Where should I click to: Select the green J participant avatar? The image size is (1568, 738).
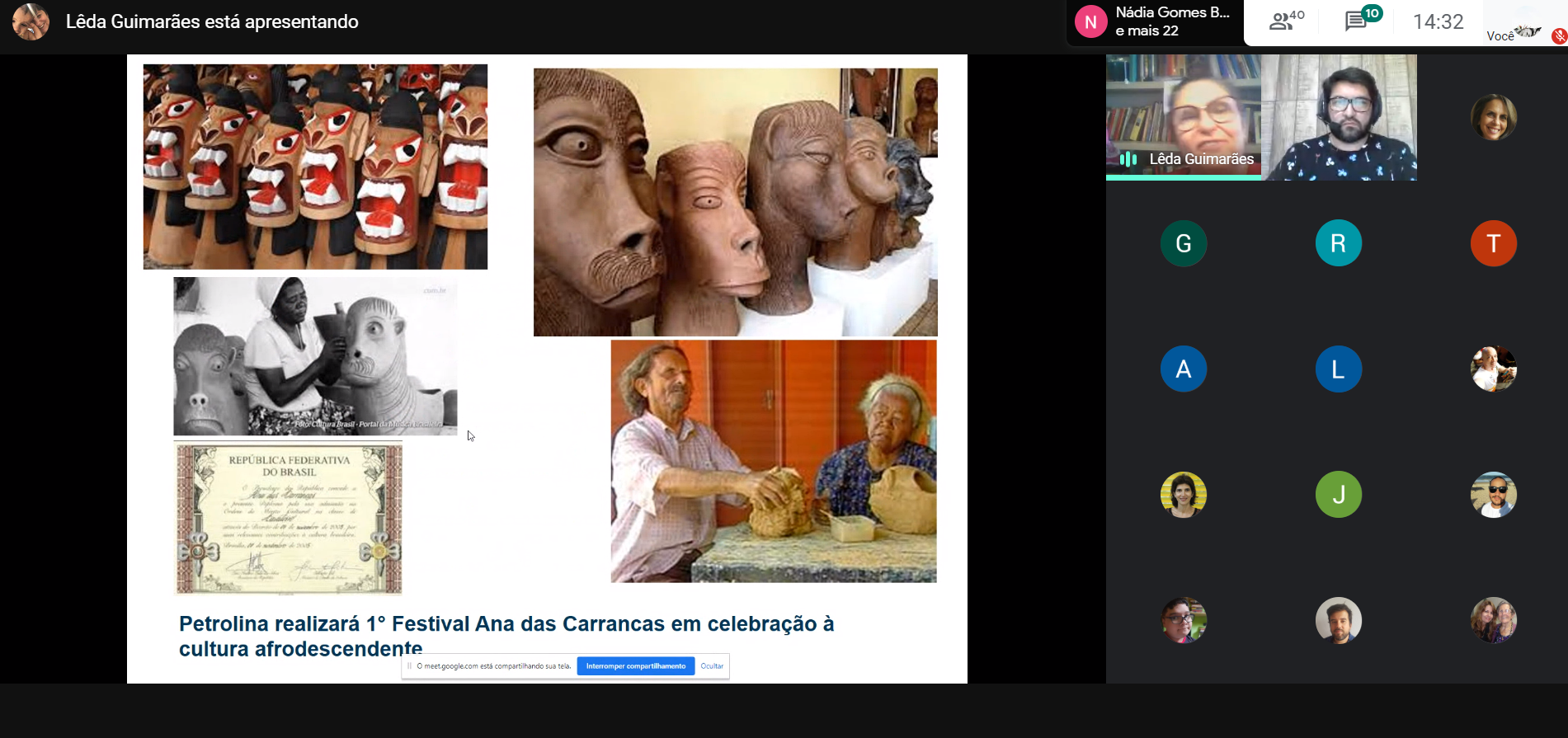coord(1338,494)
